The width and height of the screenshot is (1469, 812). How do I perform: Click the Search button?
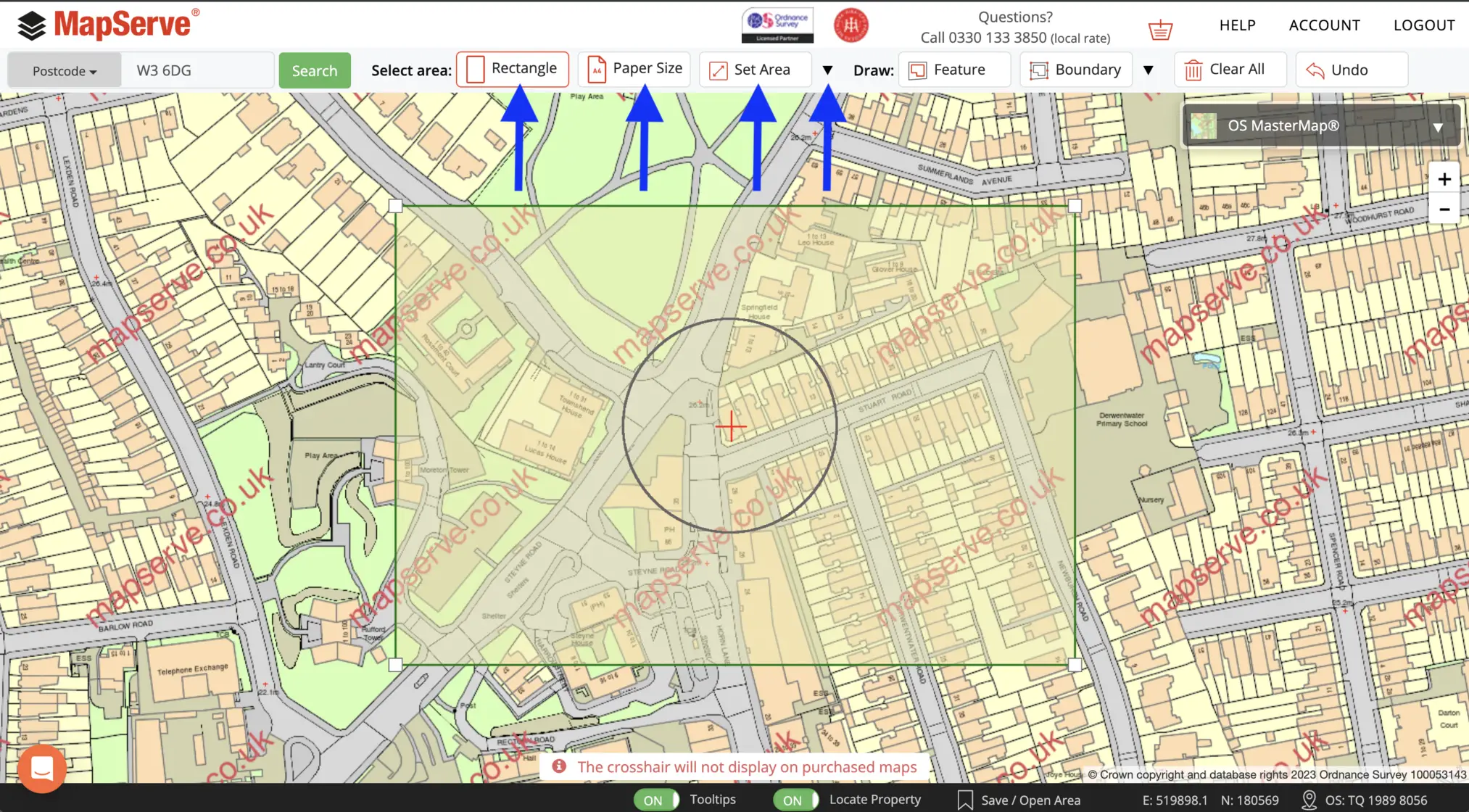point(314,69)
